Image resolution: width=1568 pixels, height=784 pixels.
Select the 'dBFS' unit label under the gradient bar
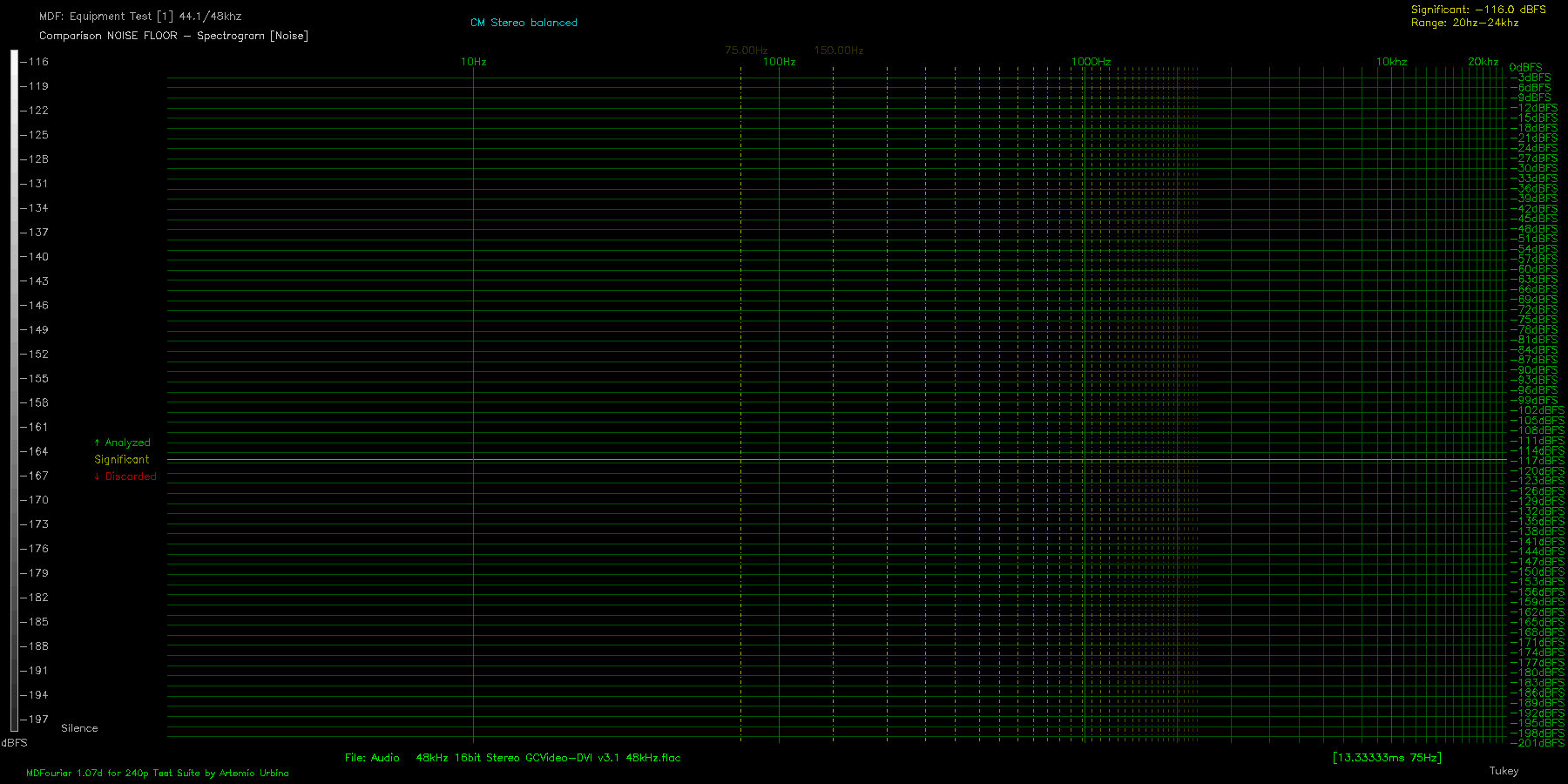point(15,743)
